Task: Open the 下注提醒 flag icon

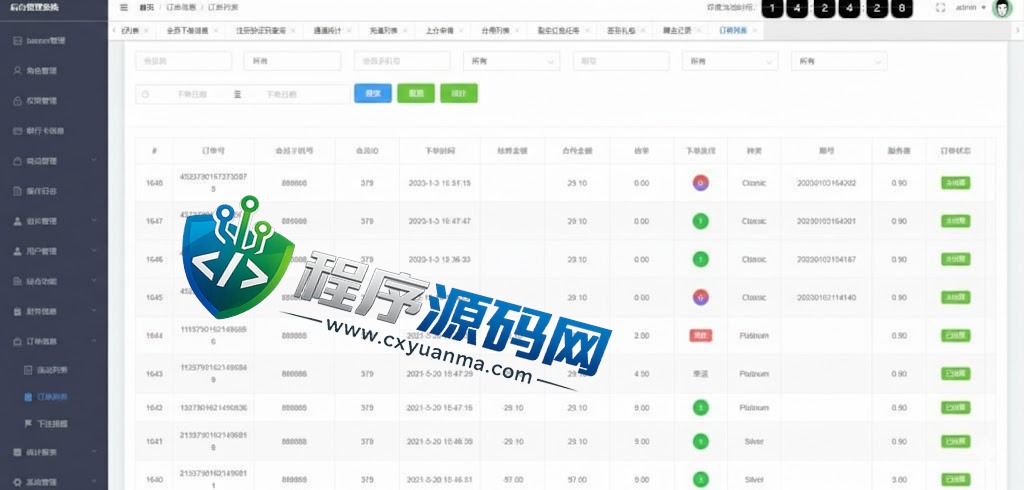Action: point(28,423)
